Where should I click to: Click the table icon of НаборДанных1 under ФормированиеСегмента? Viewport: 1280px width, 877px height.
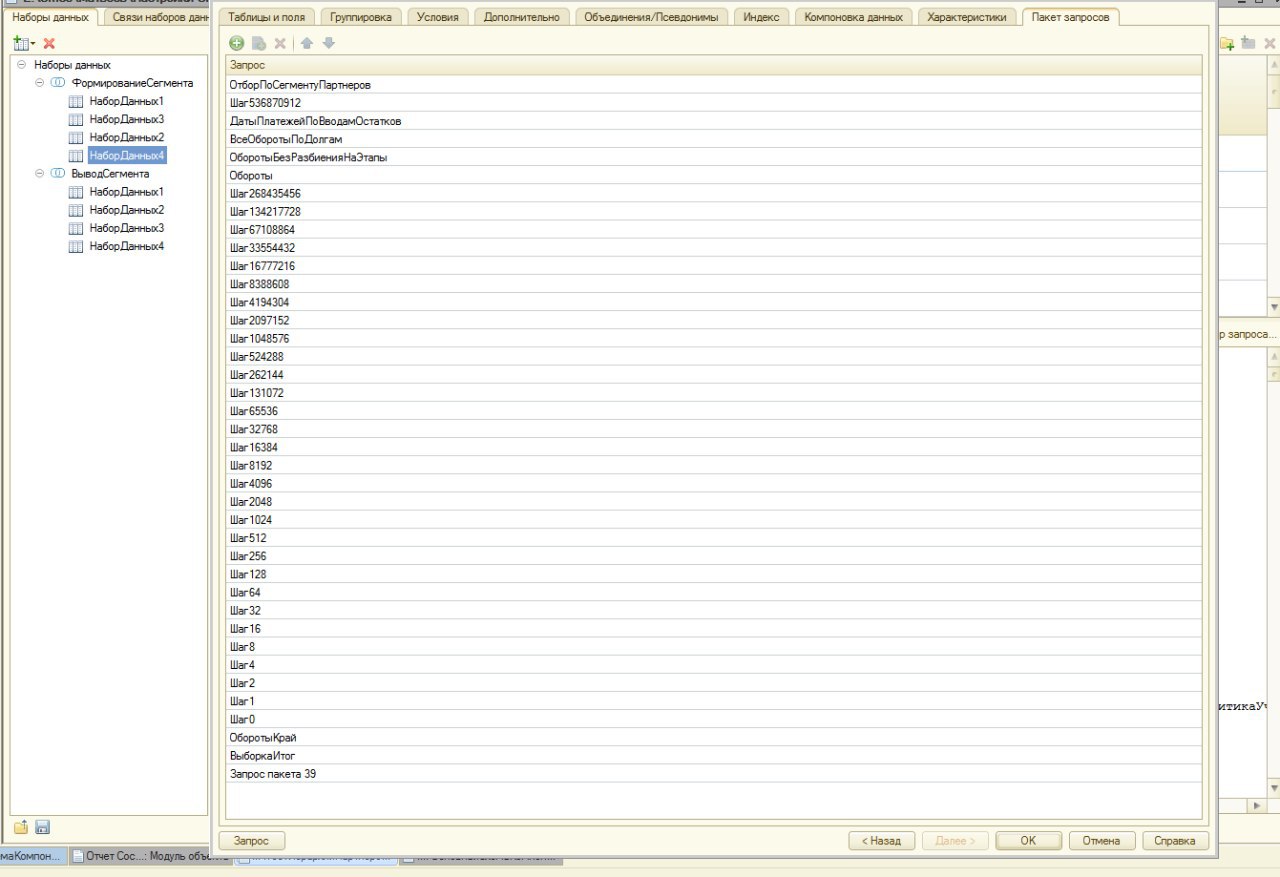pyautogui.click(x=76, y=102)
